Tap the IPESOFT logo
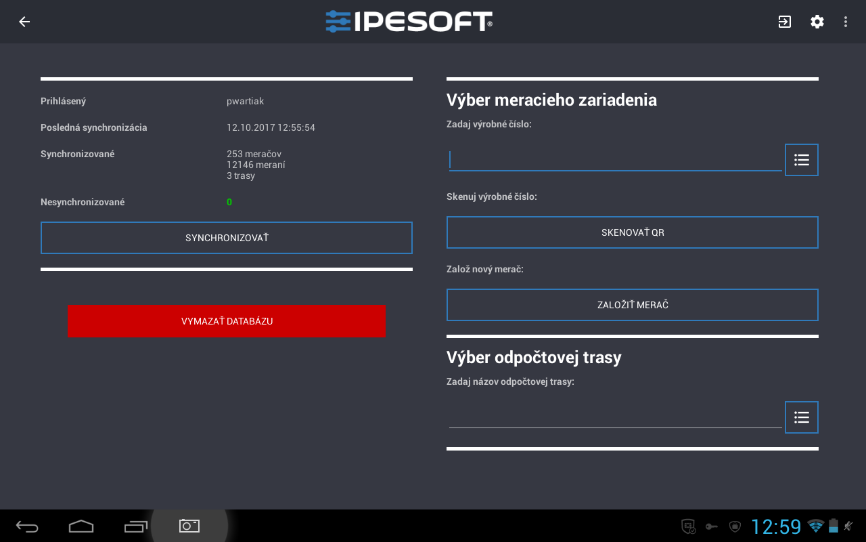Screen dimensions: 866x542 [409, 22]
